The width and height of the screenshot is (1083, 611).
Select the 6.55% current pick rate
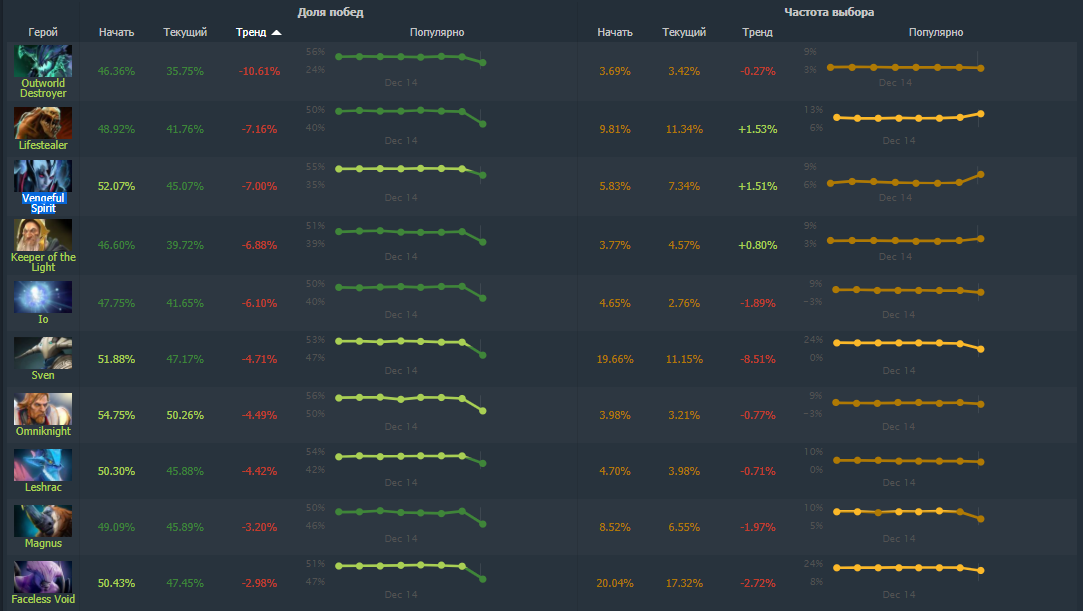[684, 527]
